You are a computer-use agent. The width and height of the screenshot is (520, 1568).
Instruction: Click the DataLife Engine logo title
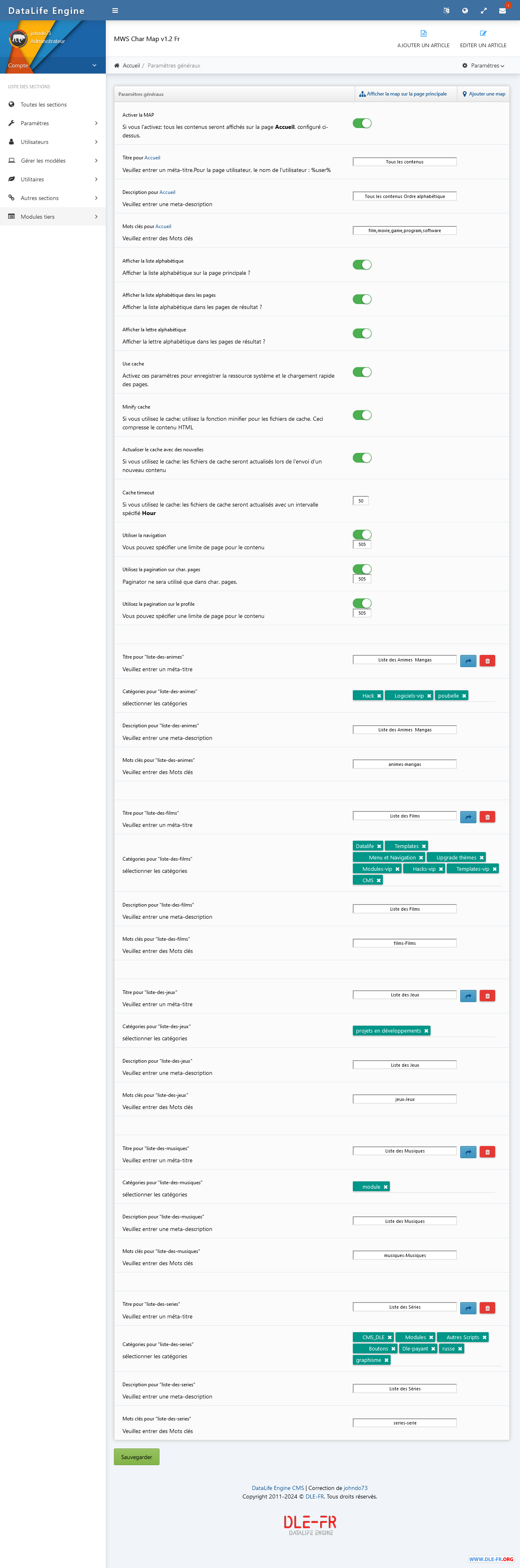(46, 11)
